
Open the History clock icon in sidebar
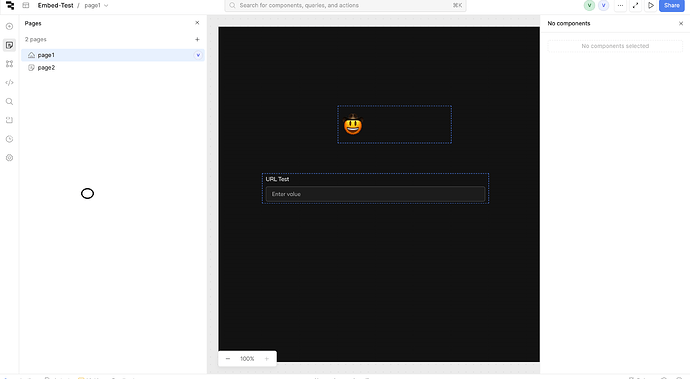(9, 139)
